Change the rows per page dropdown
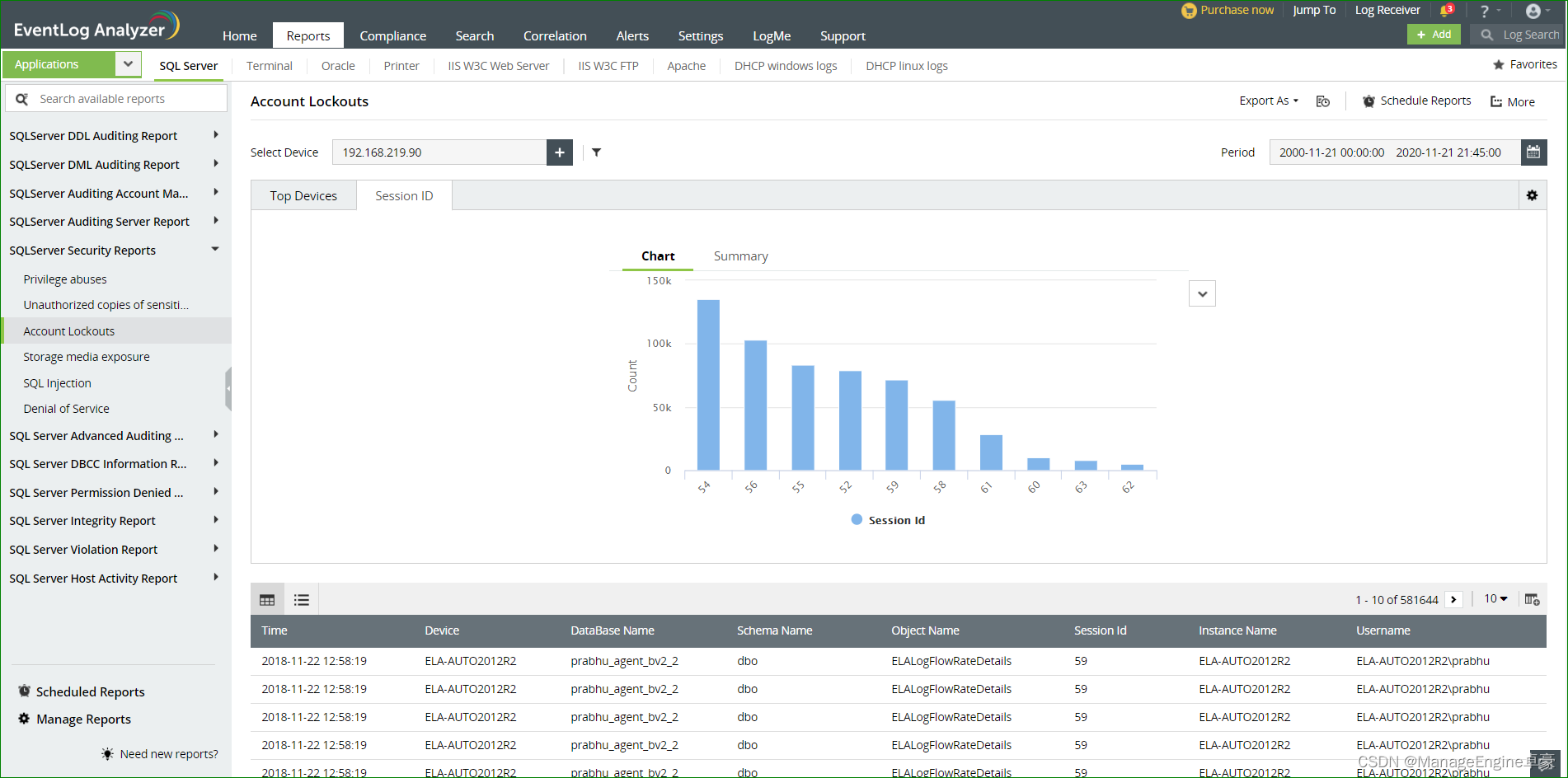 (x=1495, y=599)
